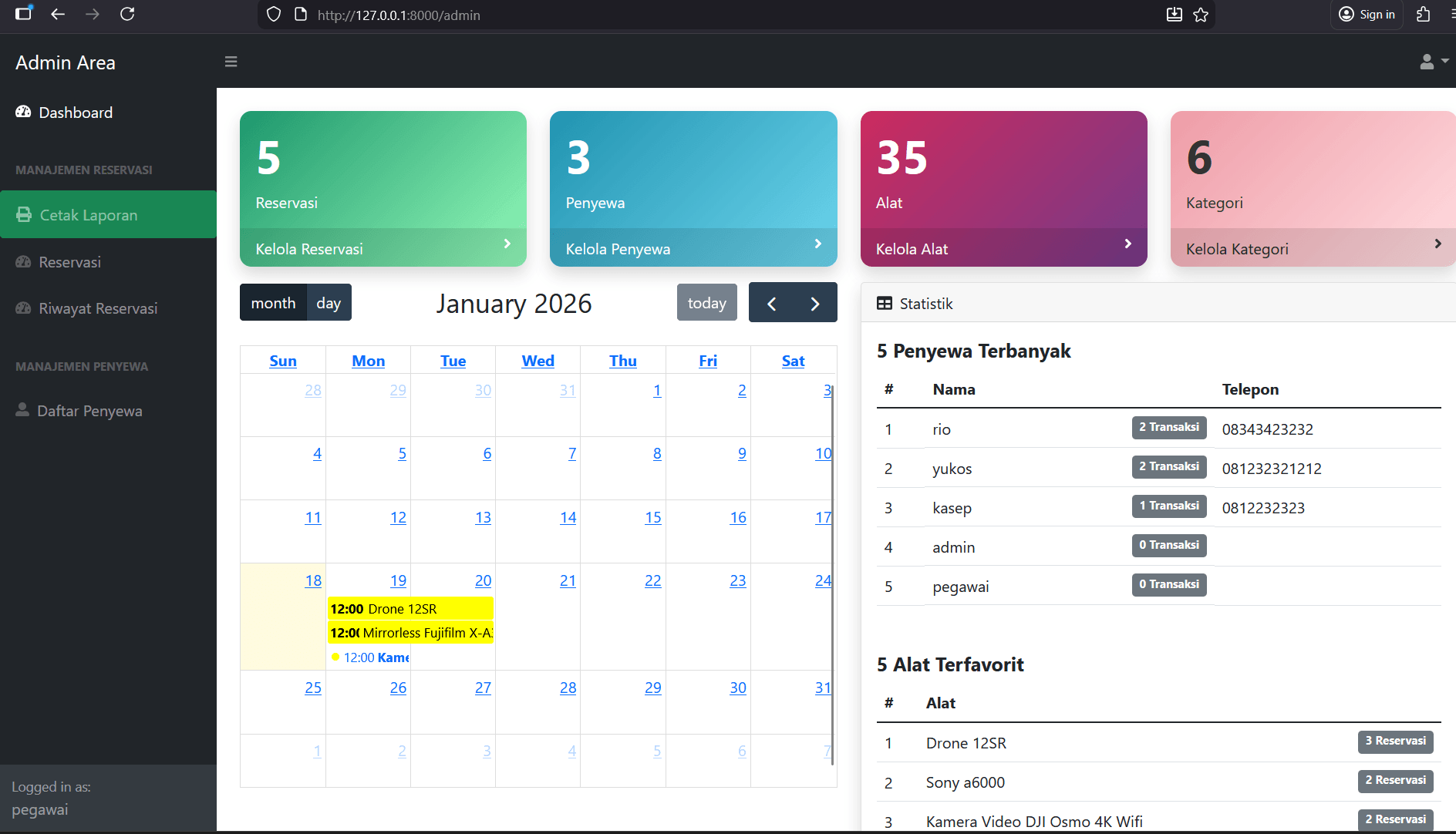The image size is (1456, 834).
Task: Click the browser Sign in button
Action: (x=1367, y=15)
